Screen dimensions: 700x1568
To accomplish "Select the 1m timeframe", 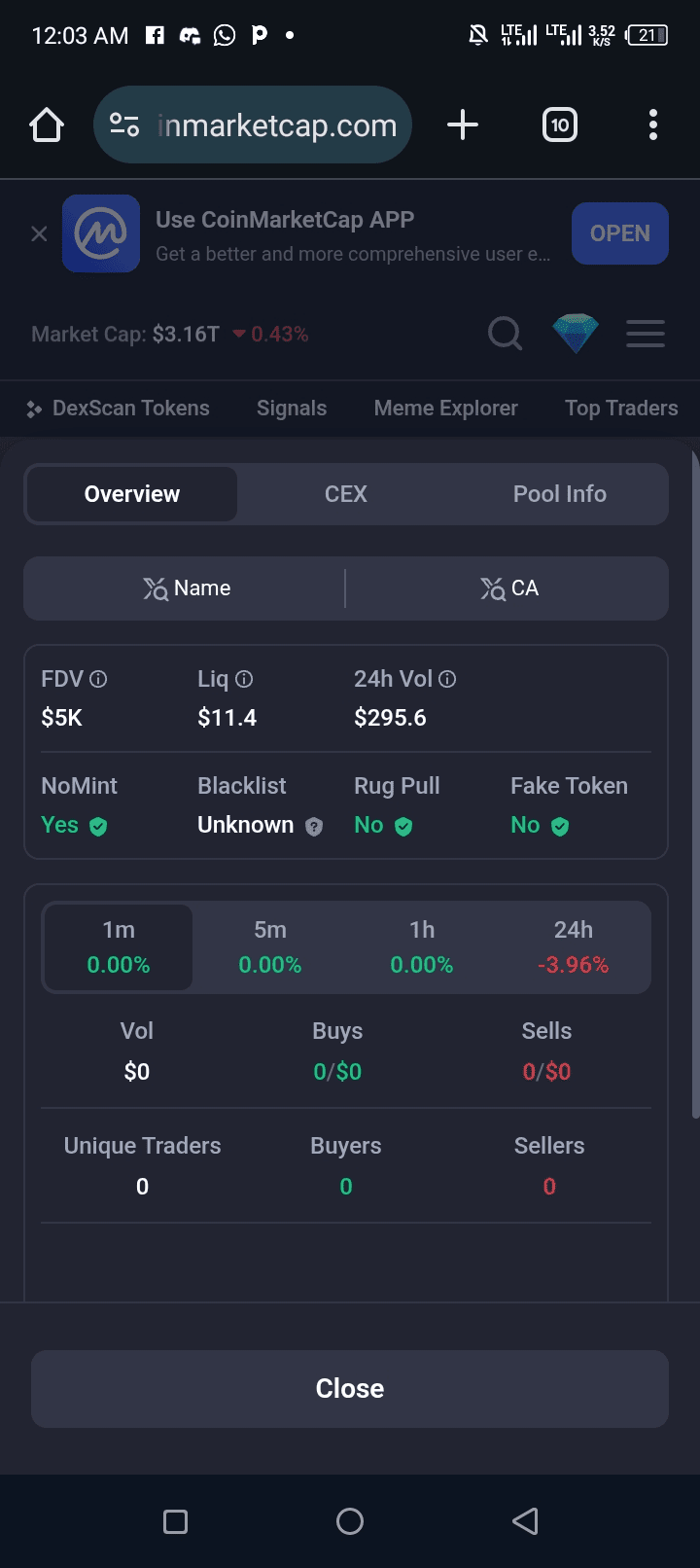I will (x=119, y=947).
